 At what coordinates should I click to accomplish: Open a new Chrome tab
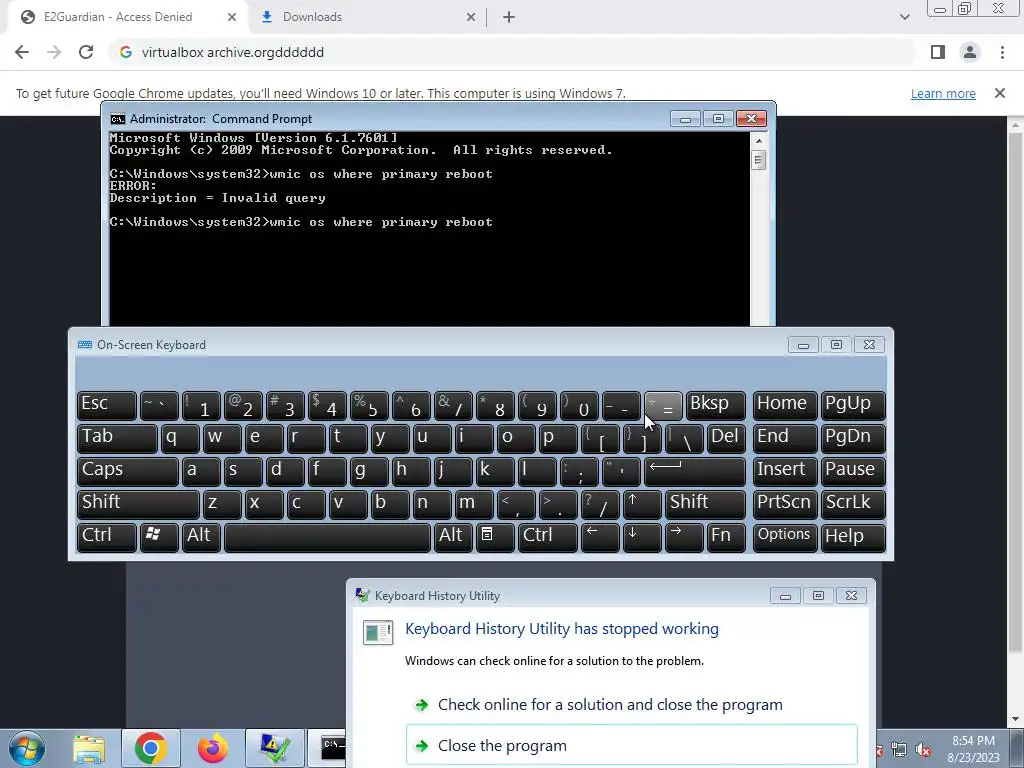pos(509,17)
